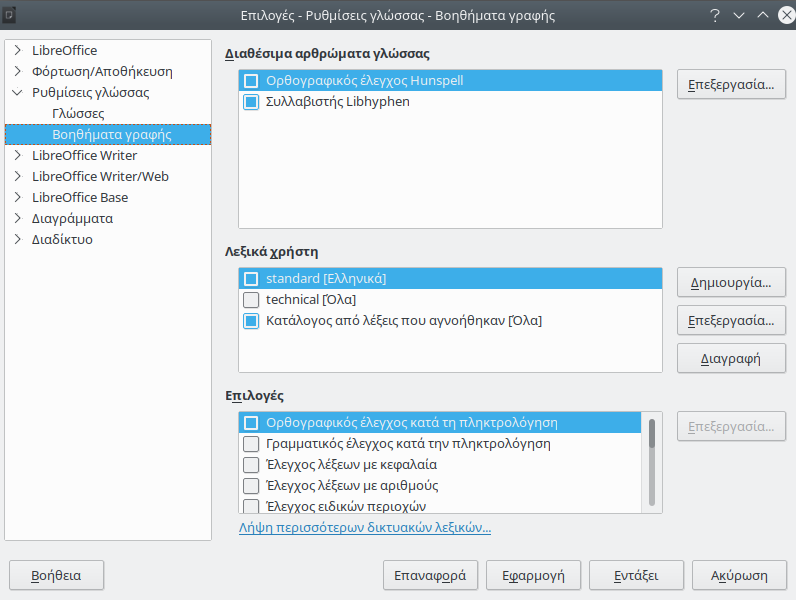Click the title bar downward chevron icon

point(739,15)
